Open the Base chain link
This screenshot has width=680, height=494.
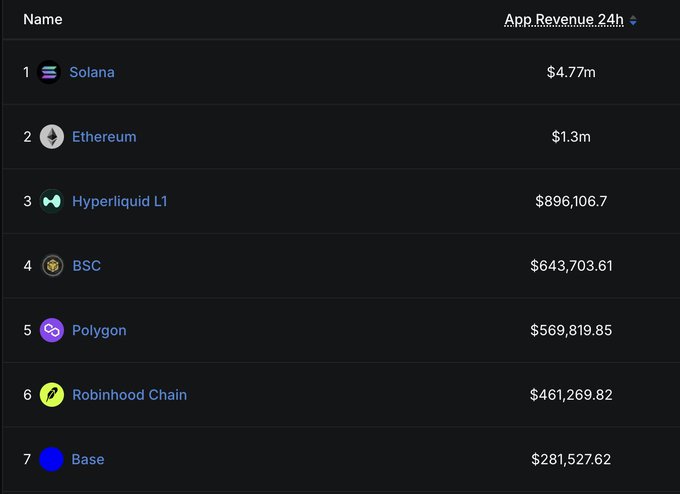pos(88,459)
